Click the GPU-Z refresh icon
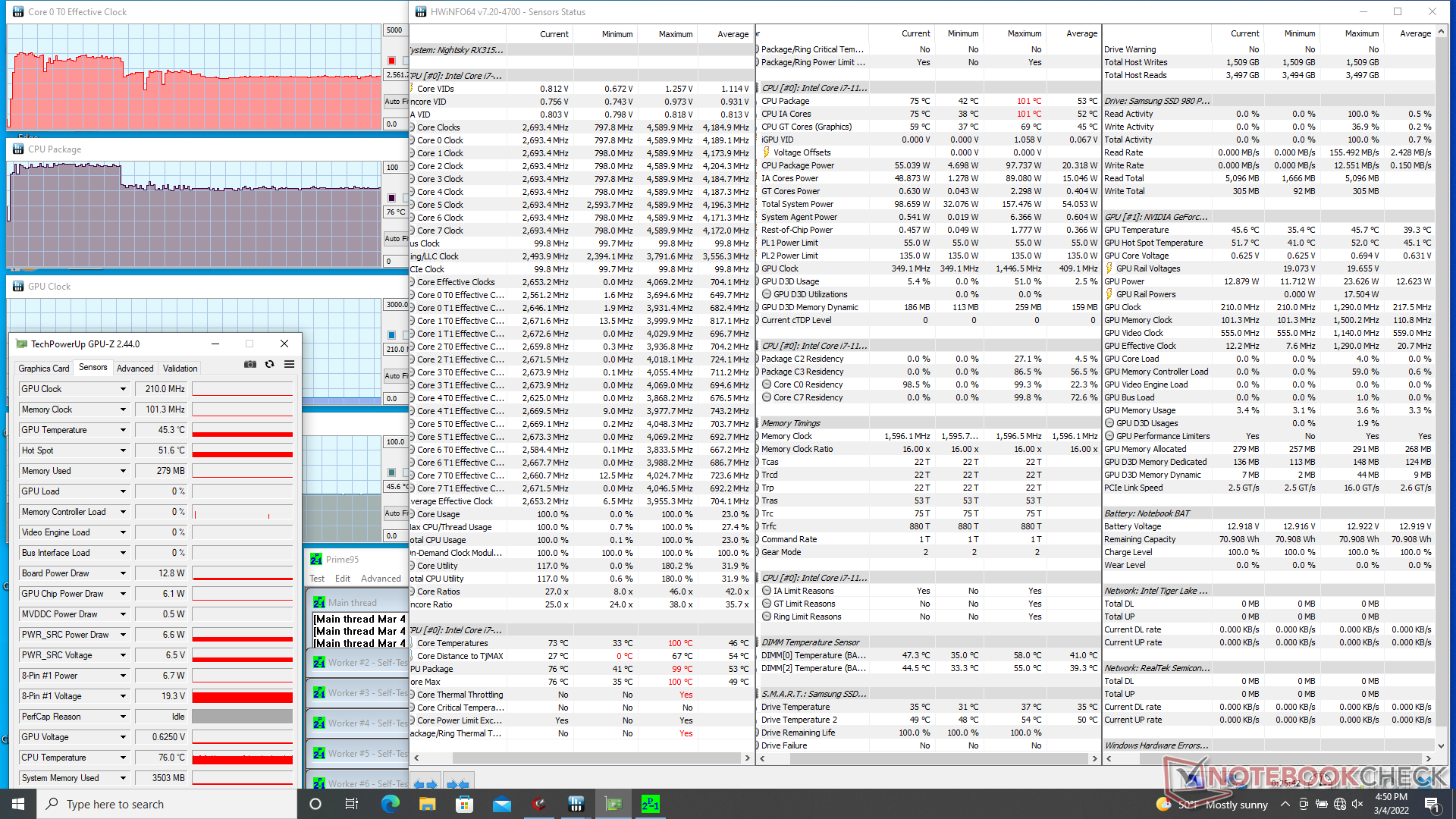Image resolution: width=1456 pixels, height=819 pixels. coord(269,365)
